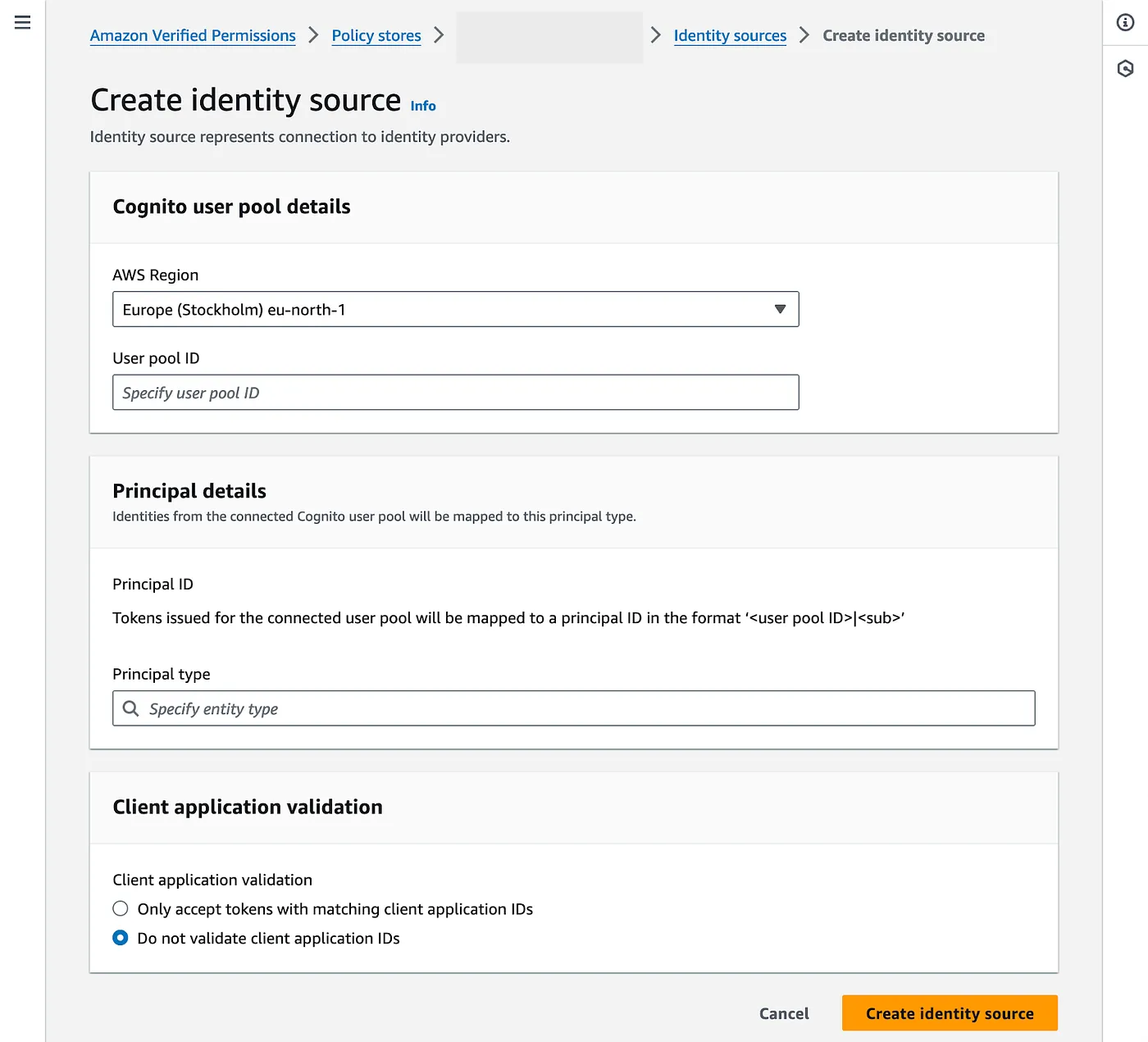Select Do not validate client application IDs
Image resolution: width=1148 pixels, height=1042 pixels.
pos(121,938)
